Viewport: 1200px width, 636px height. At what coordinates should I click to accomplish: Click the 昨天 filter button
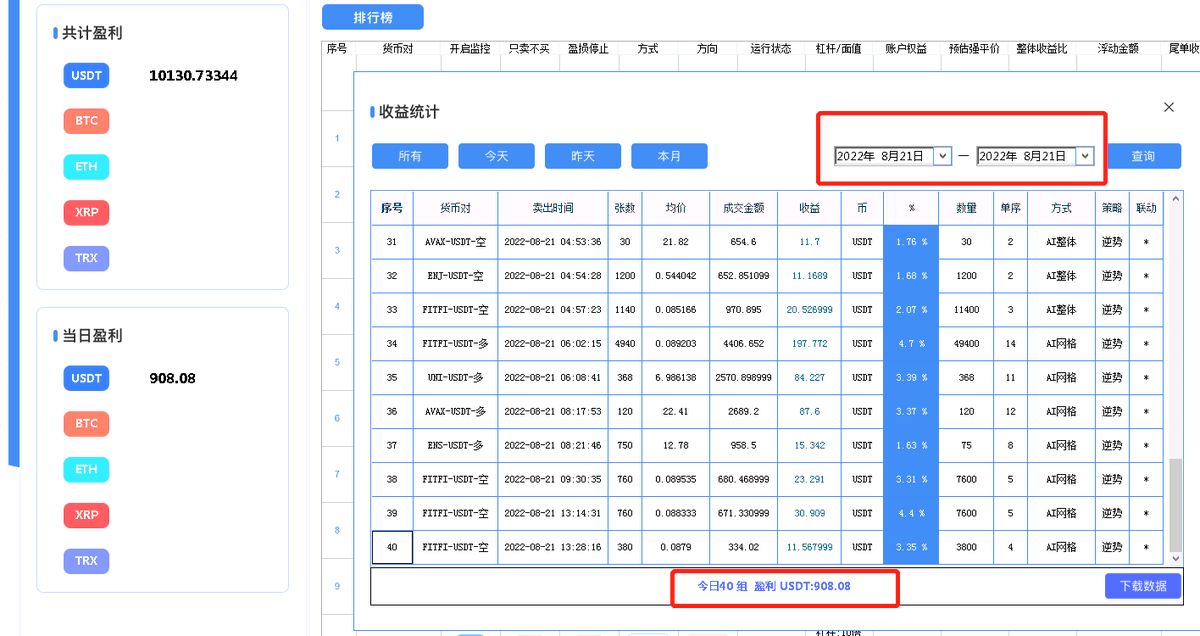pyautogui.click(x=583, y=156)
